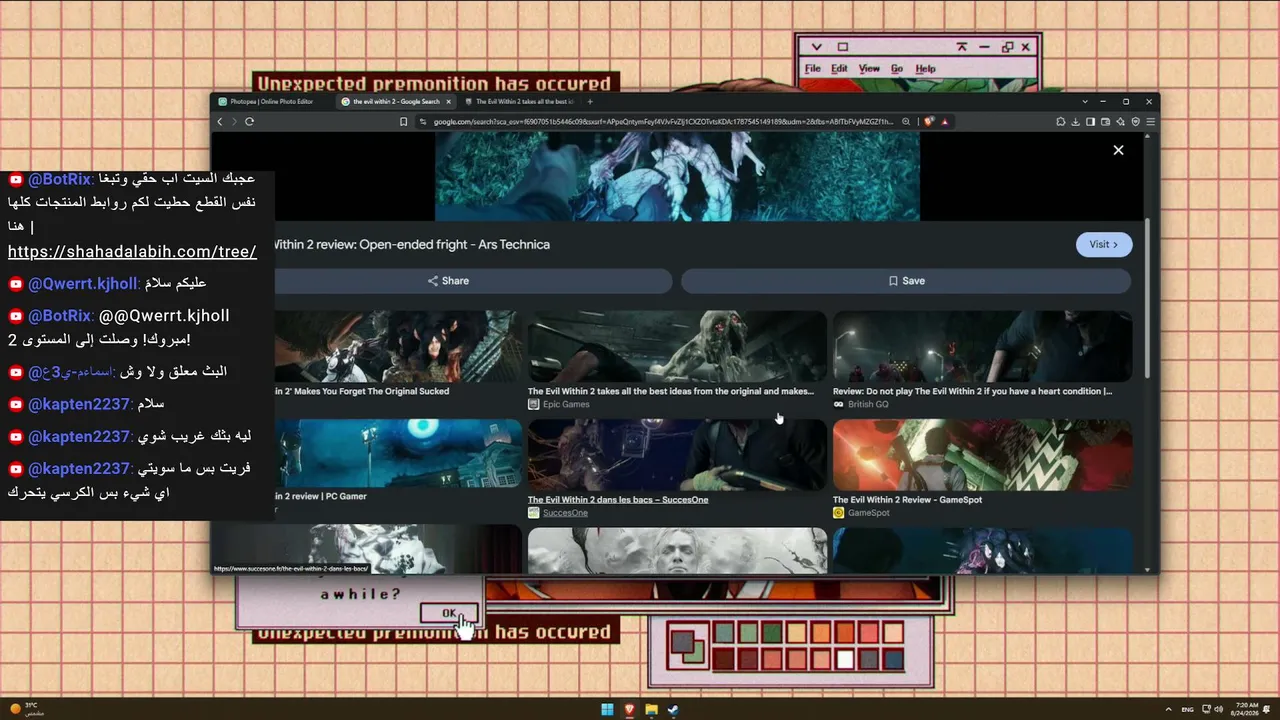Screen dimensions: 1280x720
Task: Open the tab search chevron in the browser title bar
Action: 1085,101
